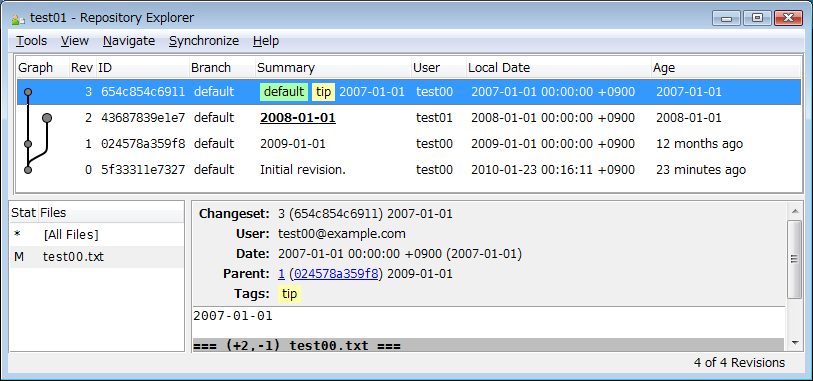
Task: Click summary 2009-01-01 of revision 1
Action: pos(292,144)
